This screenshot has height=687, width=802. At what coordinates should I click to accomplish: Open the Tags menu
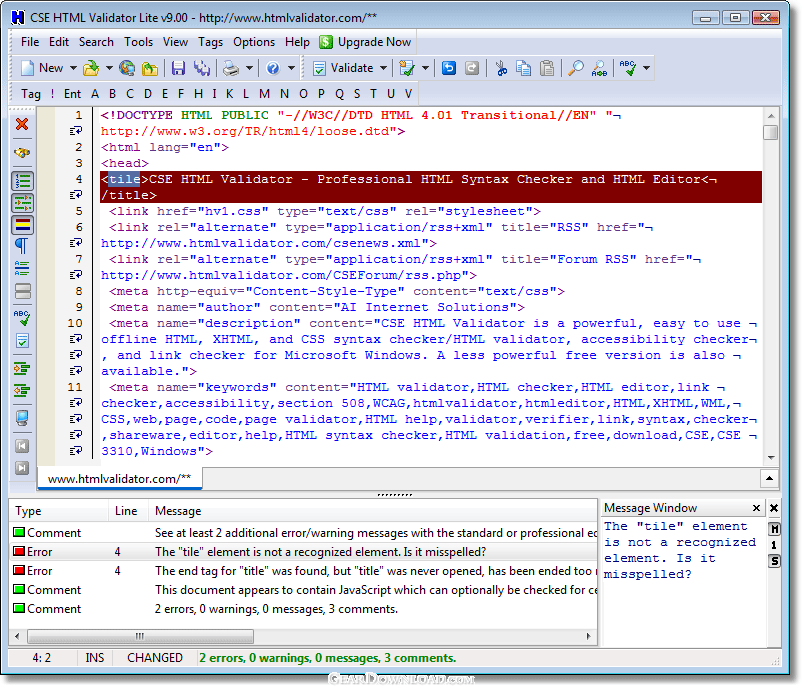pos(210,42)
